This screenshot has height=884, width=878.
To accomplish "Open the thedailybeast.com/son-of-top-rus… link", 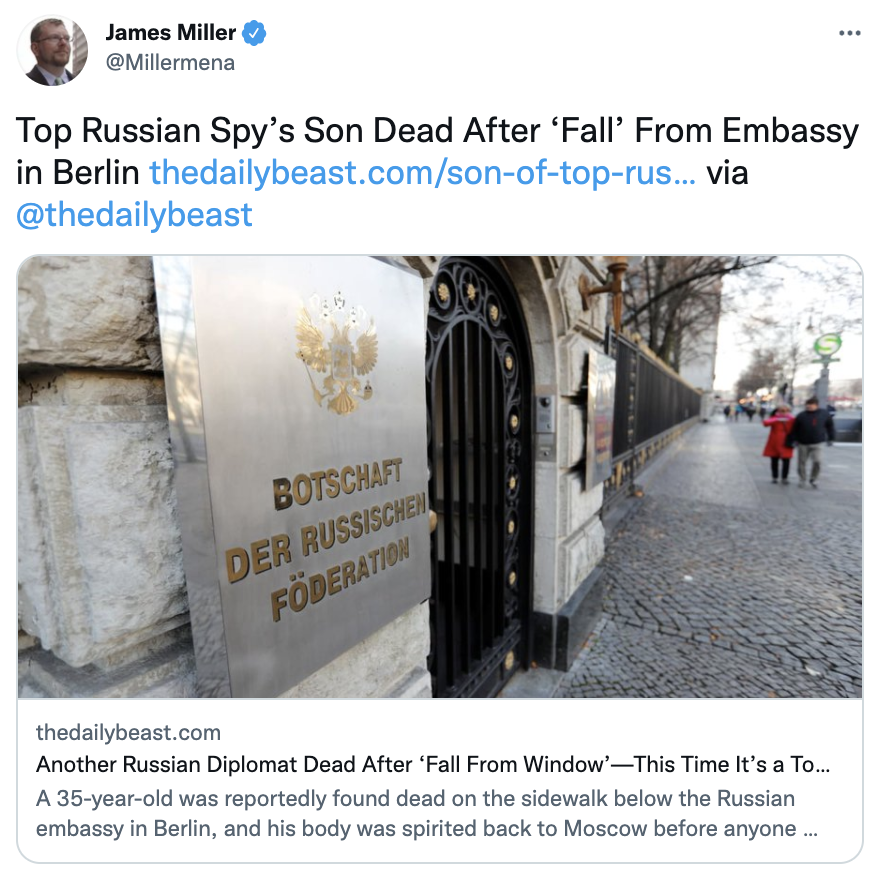I will pos(422,173).
